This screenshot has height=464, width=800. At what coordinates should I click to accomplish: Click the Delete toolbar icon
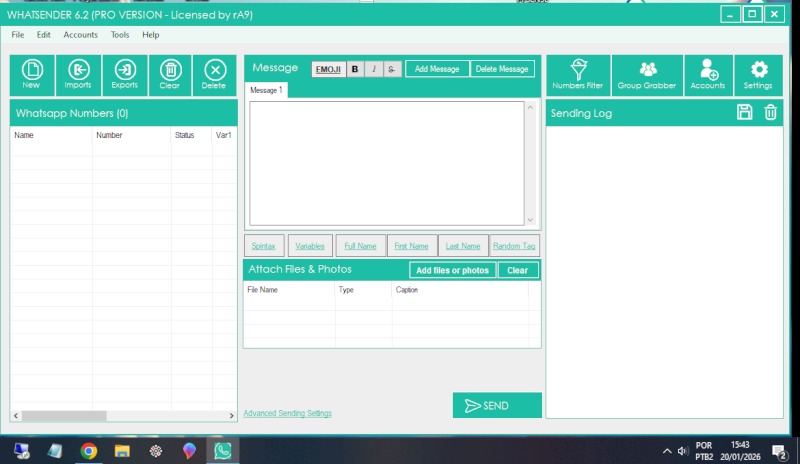click(x=214, y=76)
